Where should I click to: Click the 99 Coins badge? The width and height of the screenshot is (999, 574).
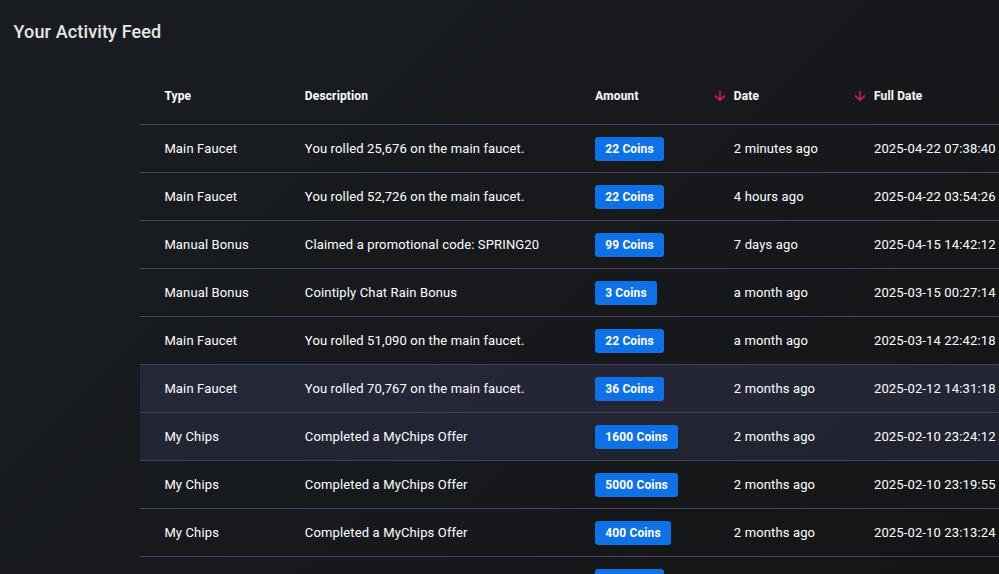point(629,245)
